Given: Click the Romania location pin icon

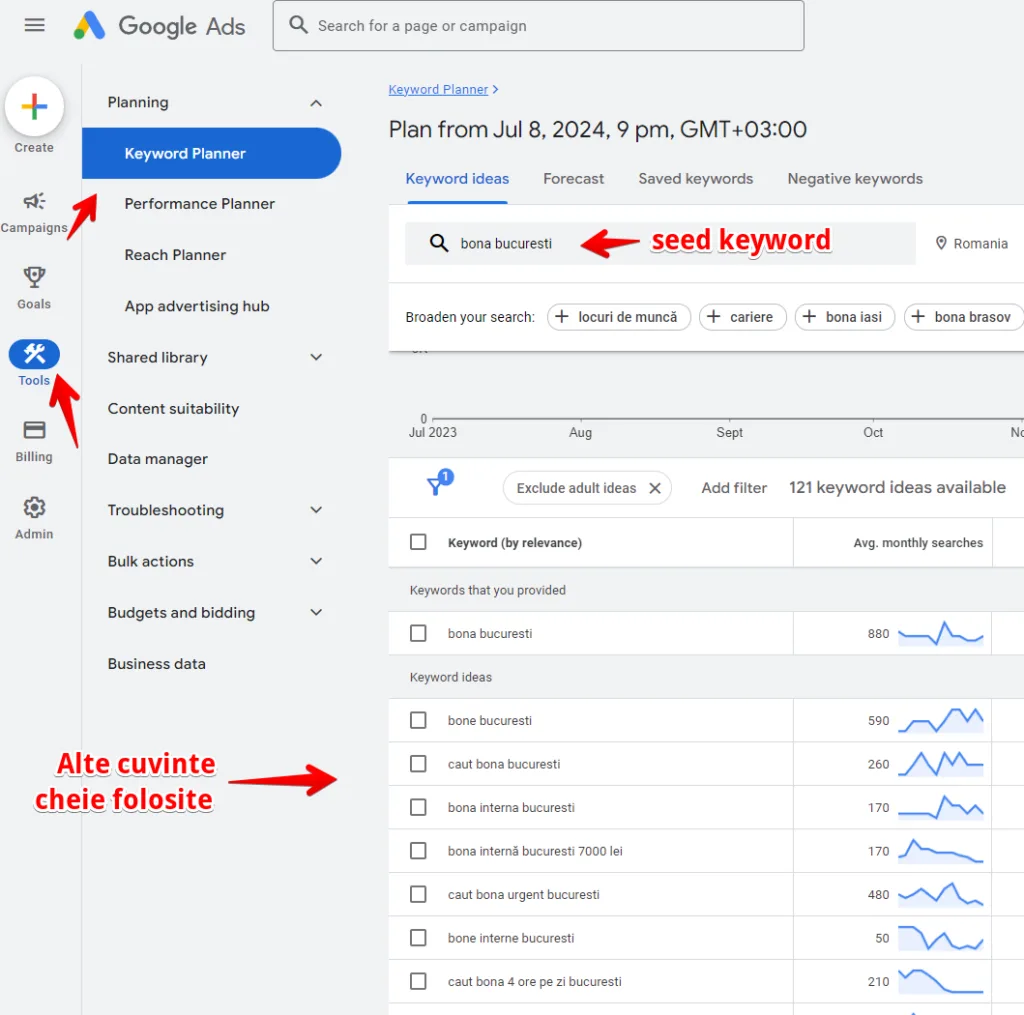Looking at the screenshot, I should click(x=941, y=243).
